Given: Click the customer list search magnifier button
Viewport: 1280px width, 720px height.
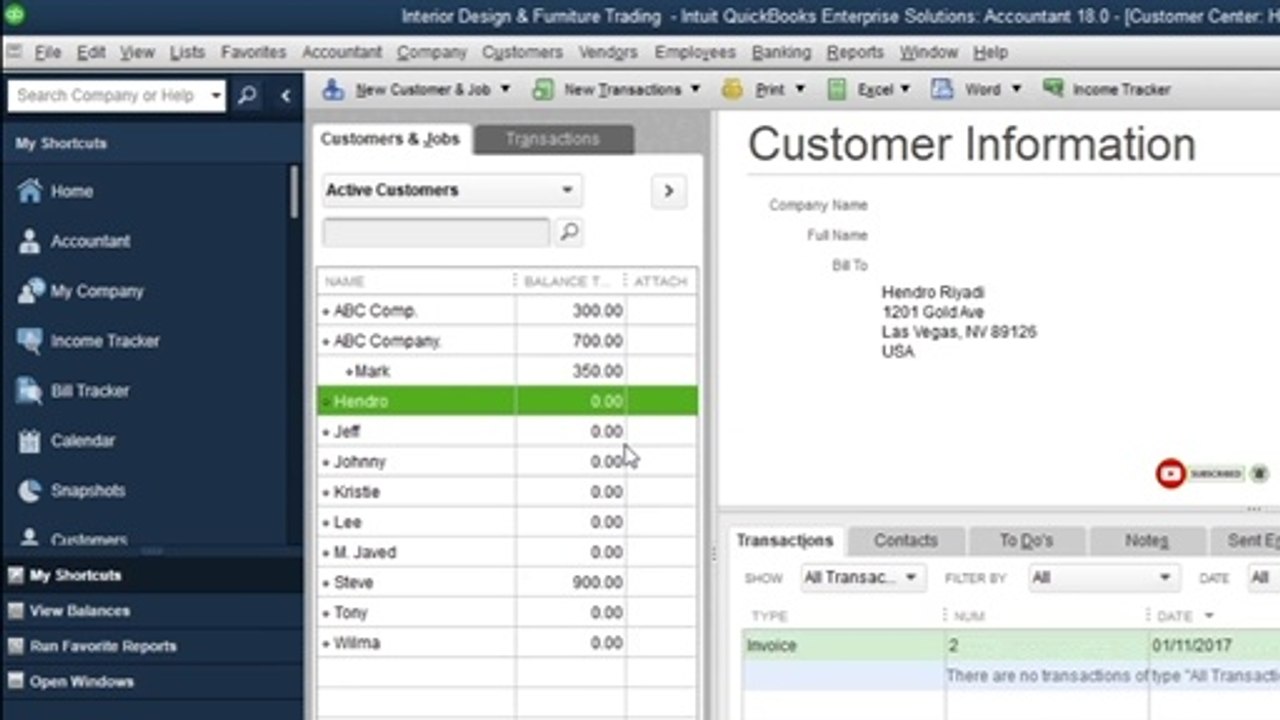Looking at the screenshot, I should 569,232.
